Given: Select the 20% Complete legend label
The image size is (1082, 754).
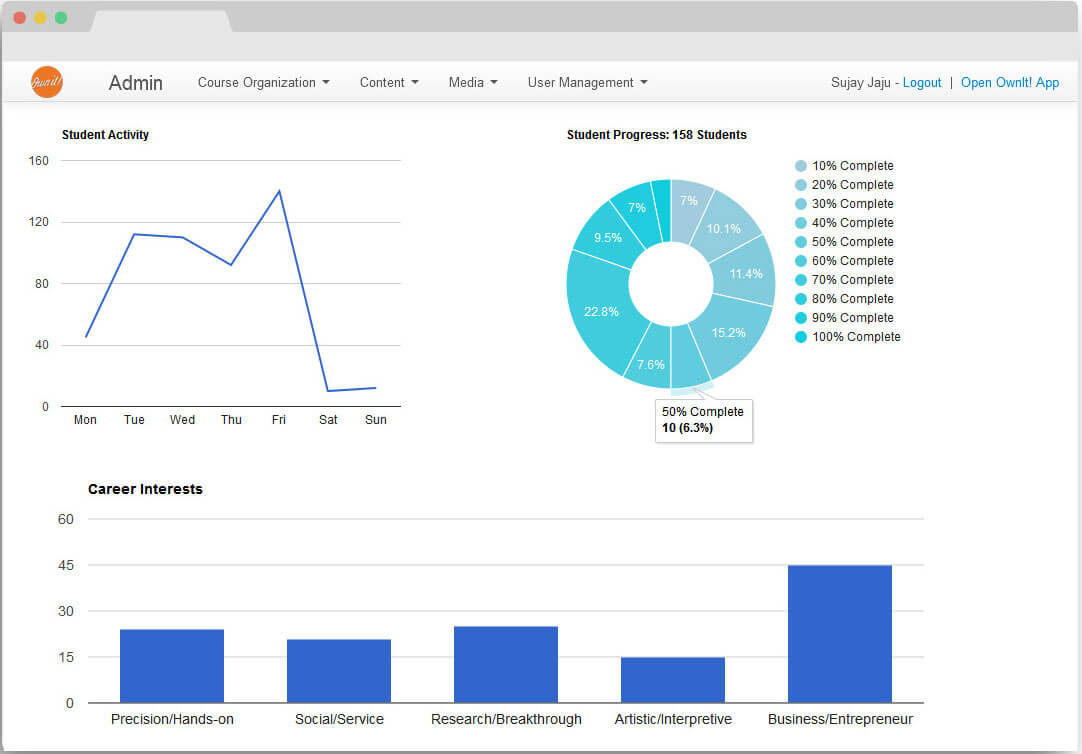Looking at the screenshot, I should click(852, 185).
